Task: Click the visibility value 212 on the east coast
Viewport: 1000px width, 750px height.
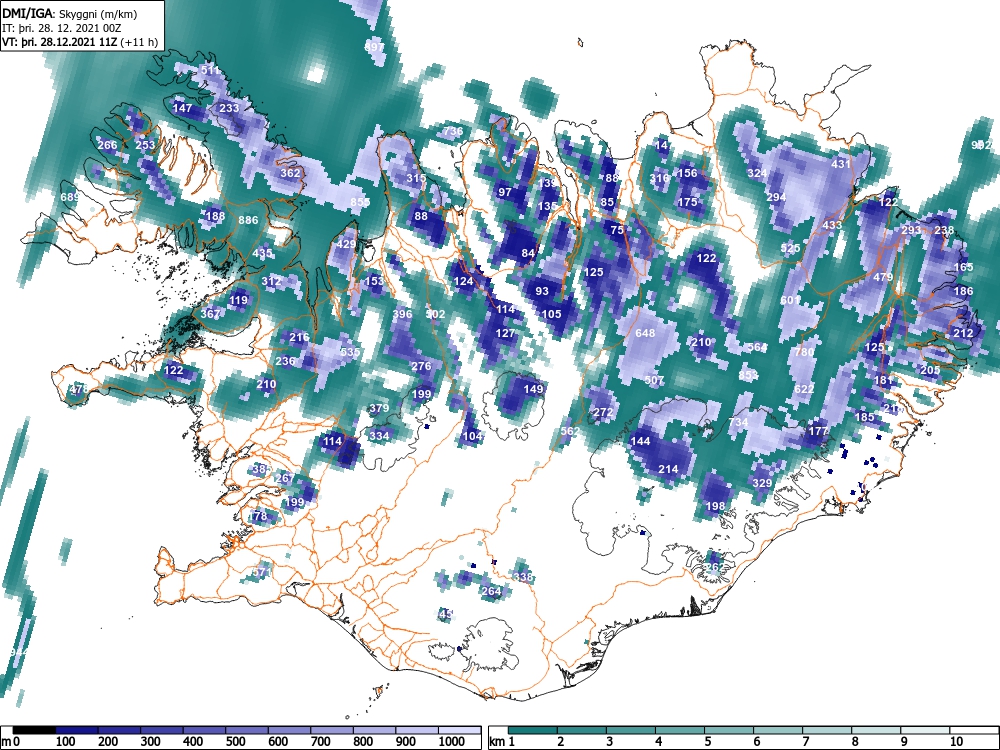Action: pos(963,333)
